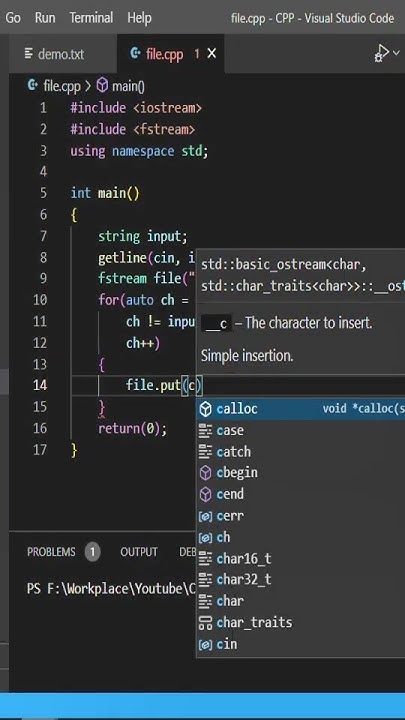Click the main() cube icon in breadcrumb
The image size is (405, 720).
pos(102,85)
